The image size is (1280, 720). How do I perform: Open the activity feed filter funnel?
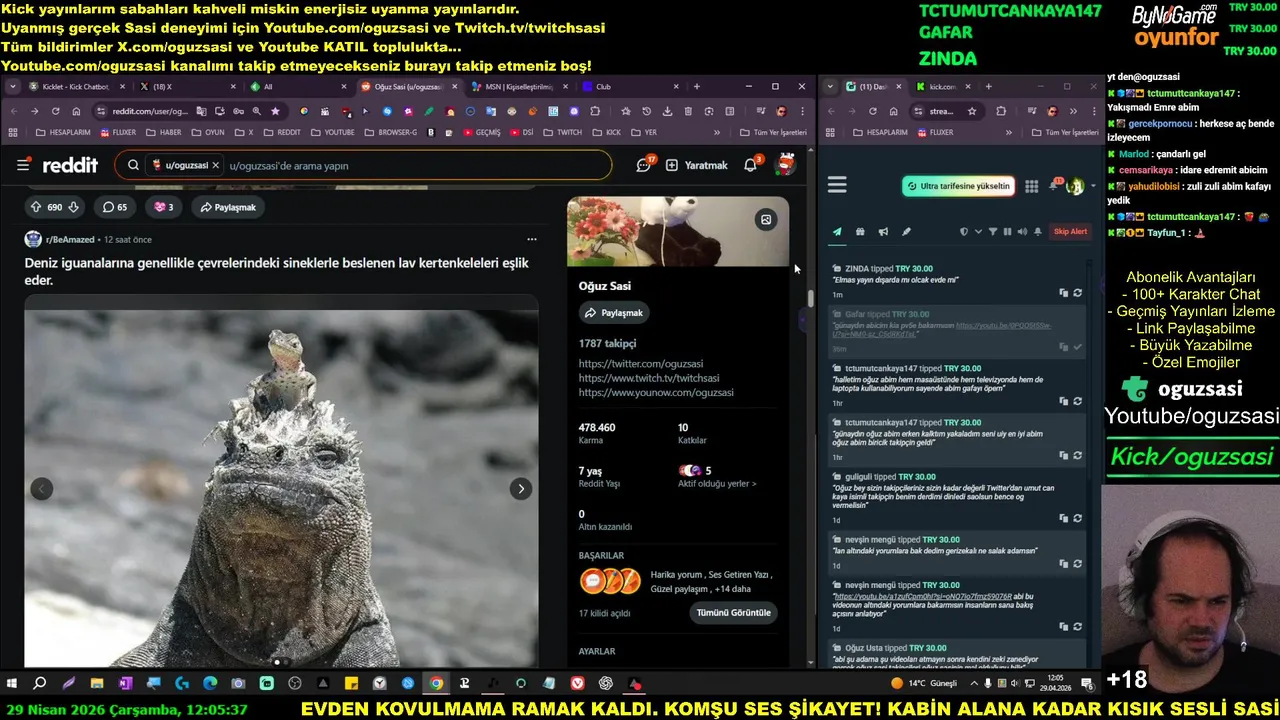click(x=992, y=232)
